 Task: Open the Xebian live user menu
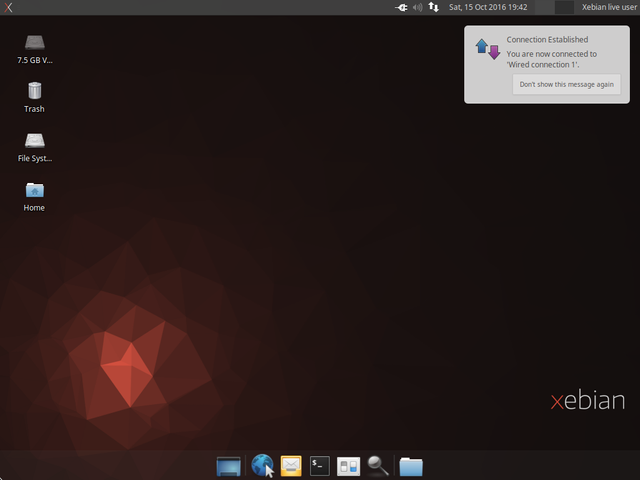[x=609, y=7]
